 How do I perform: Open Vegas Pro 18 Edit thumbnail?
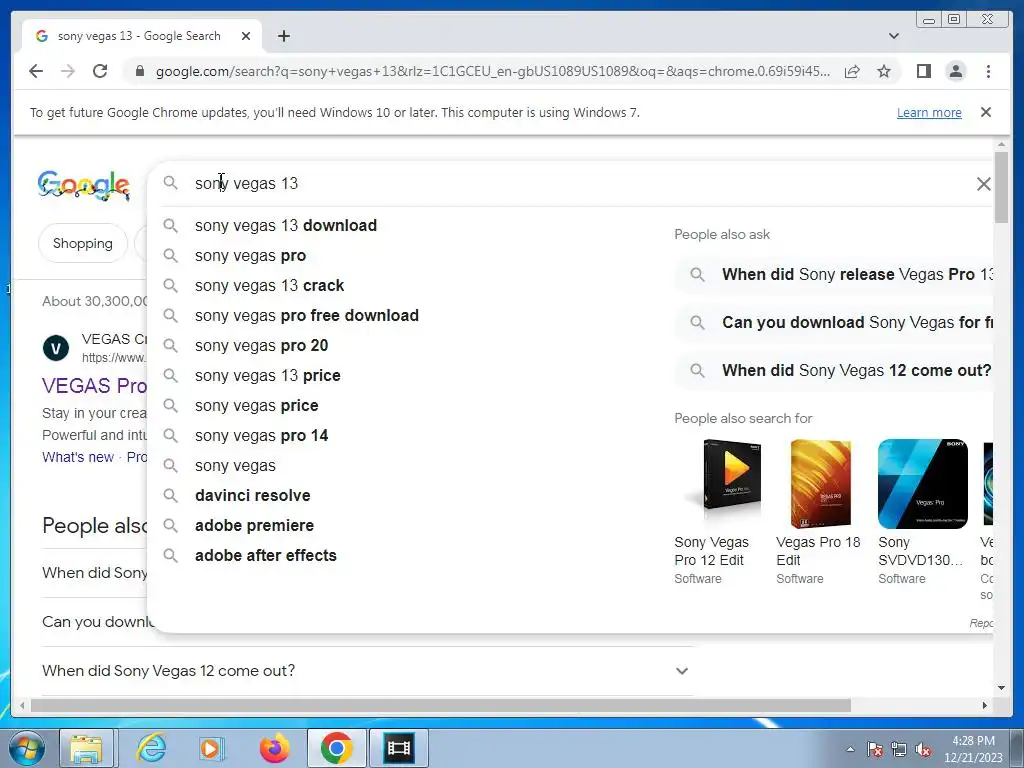click(x=821, y=484)
